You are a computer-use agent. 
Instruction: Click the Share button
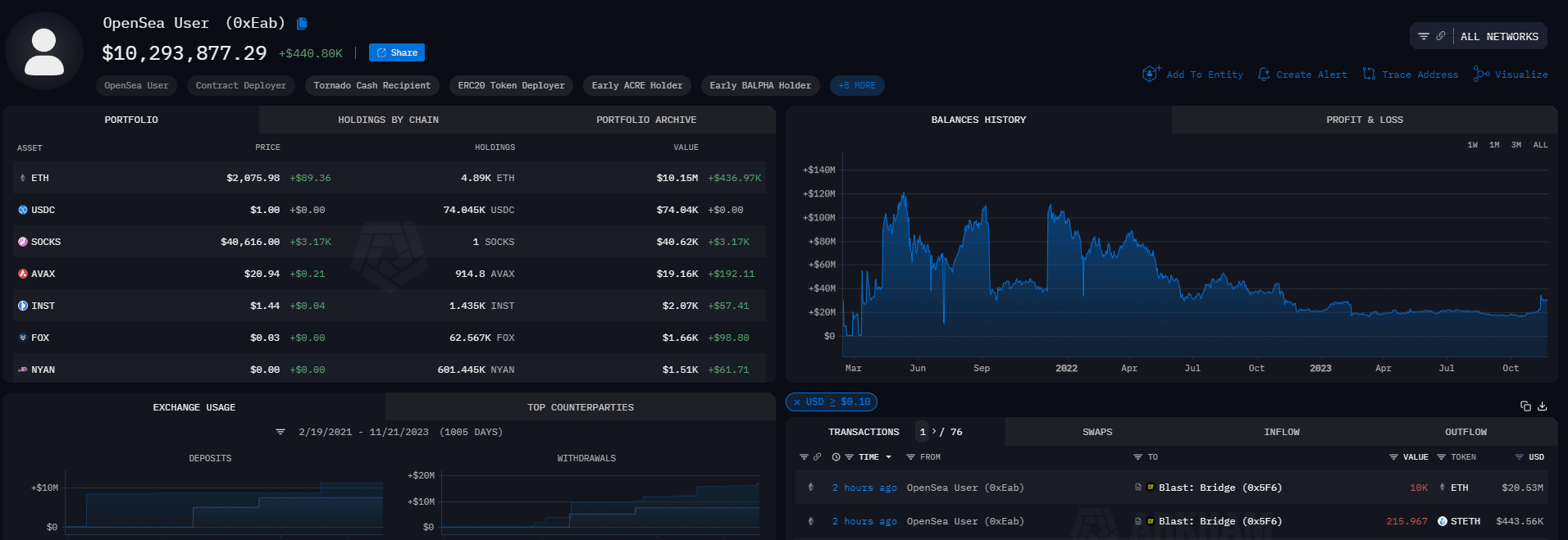tap(397, 52)
